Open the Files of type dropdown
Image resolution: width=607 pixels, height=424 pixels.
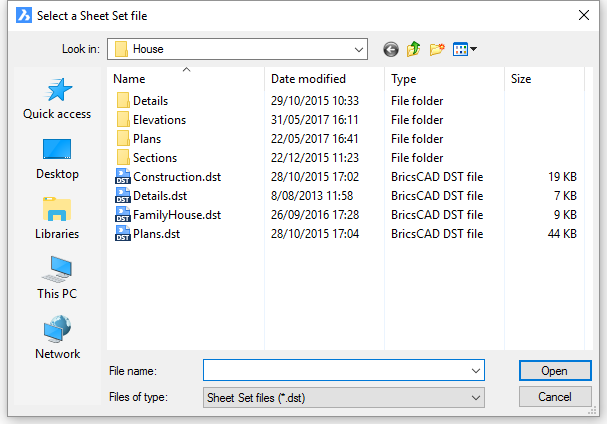pos(474,398)
